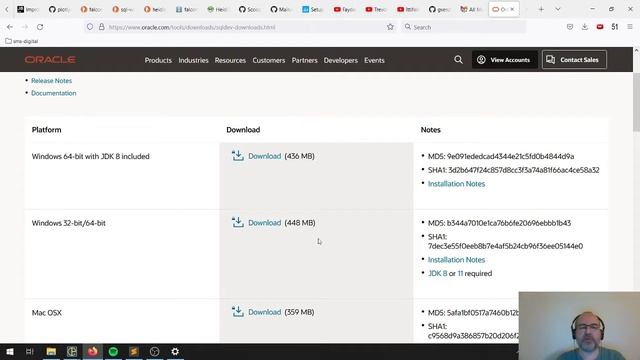Select the 'Mac OSX' platform text
This screenshot has height=360, width=640.
pos(47,313)
